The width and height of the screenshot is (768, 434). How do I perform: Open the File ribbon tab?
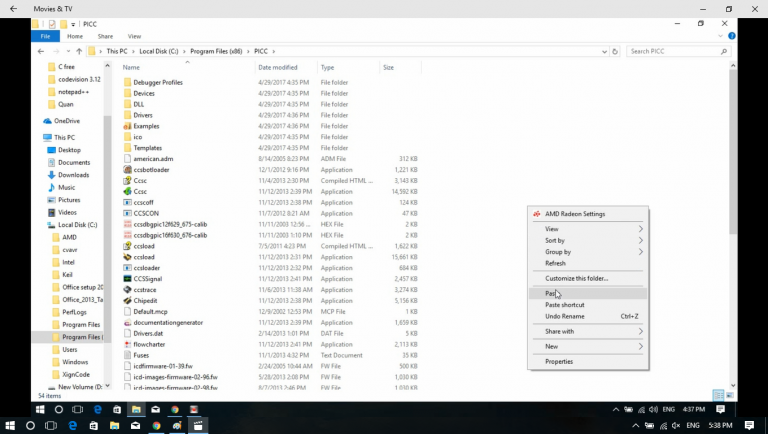pyautogui.click(x=45, y=36)
